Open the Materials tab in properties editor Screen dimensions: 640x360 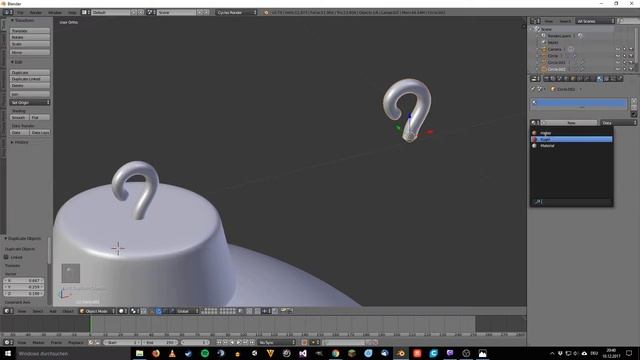point(599,78)
